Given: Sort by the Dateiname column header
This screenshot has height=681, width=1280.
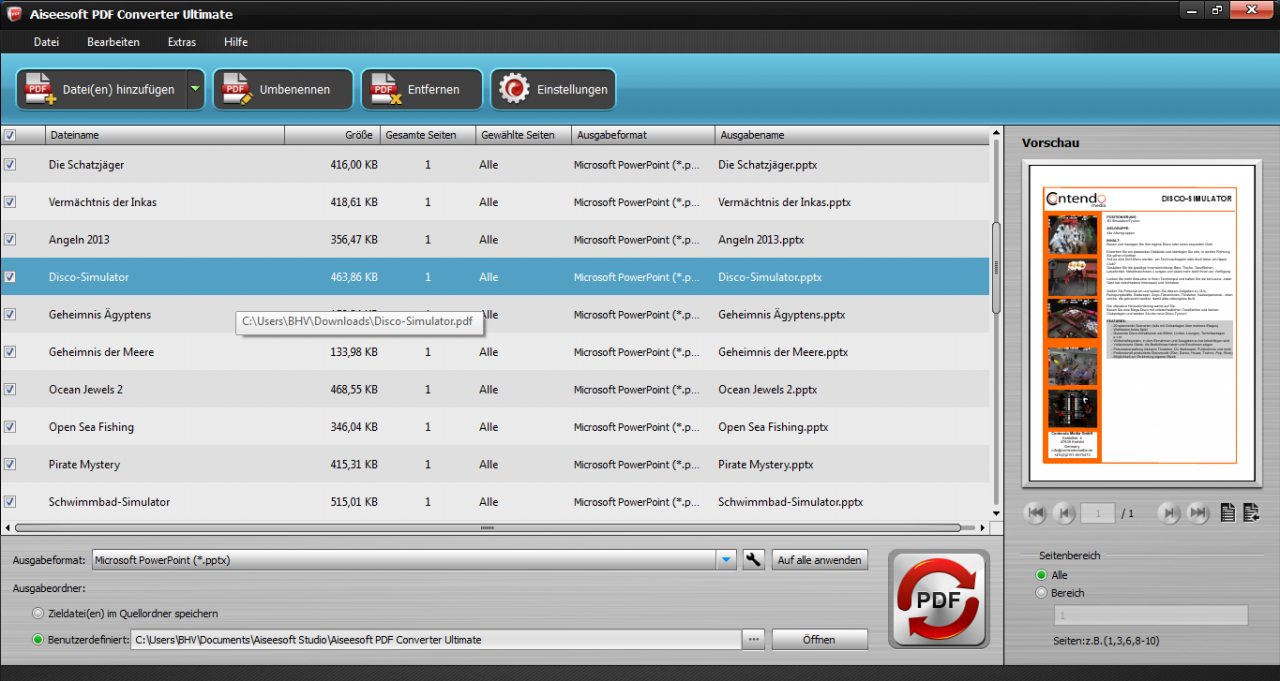Looking at the screenshot, I should (165, 135).
